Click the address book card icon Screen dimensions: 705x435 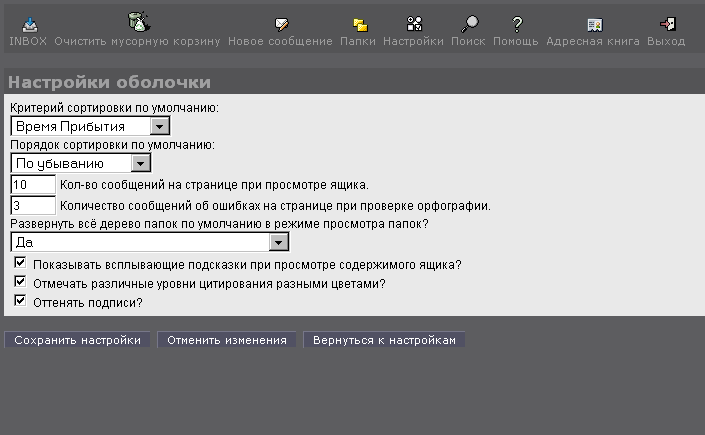595,25
